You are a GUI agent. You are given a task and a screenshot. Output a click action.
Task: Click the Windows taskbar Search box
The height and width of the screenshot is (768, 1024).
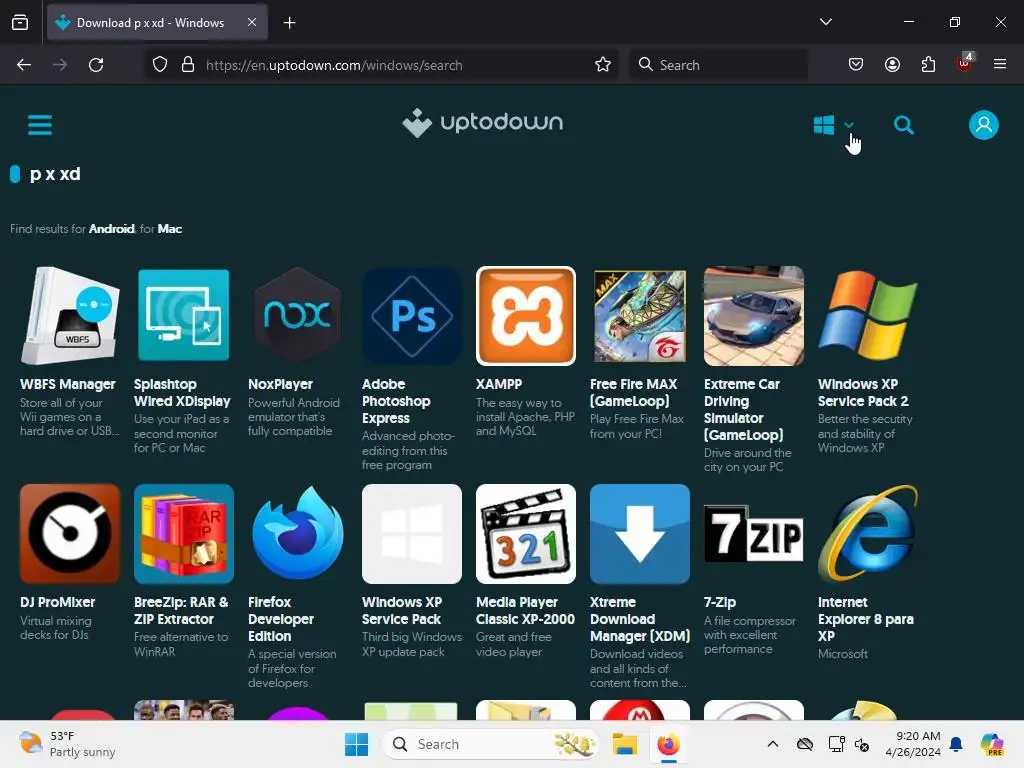click(x=491, y=744)
